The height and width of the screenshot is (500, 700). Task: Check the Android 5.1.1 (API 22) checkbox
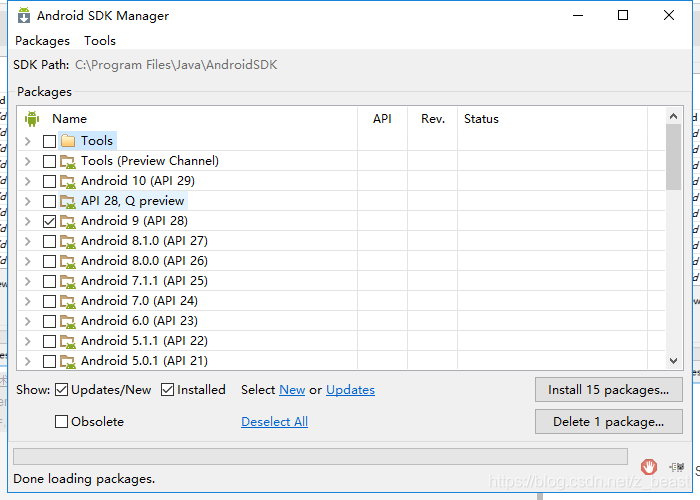click(x=49, y=342)
